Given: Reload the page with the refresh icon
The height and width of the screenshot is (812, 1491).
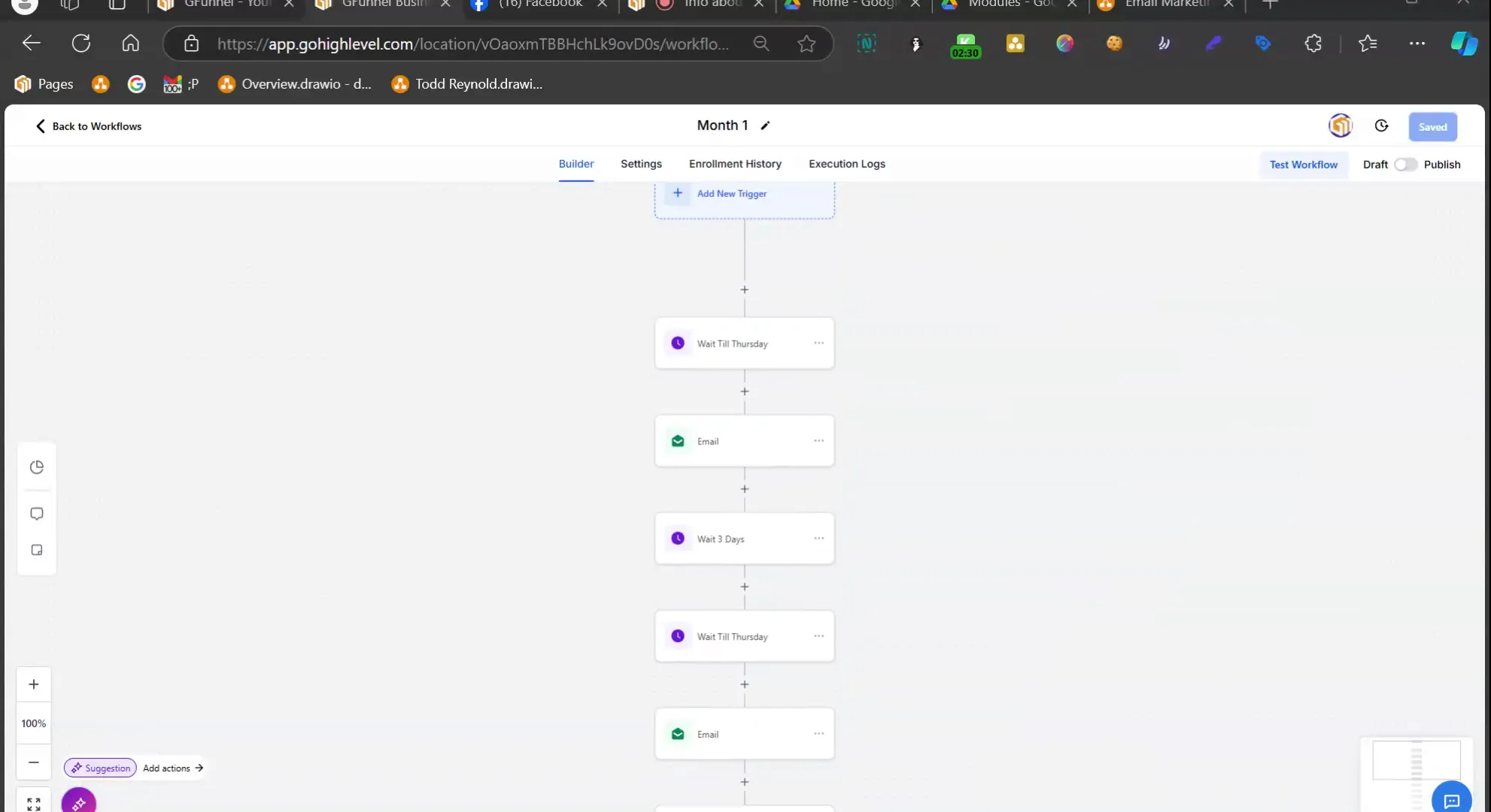Looking at the screenshot, I should [81, 44].
